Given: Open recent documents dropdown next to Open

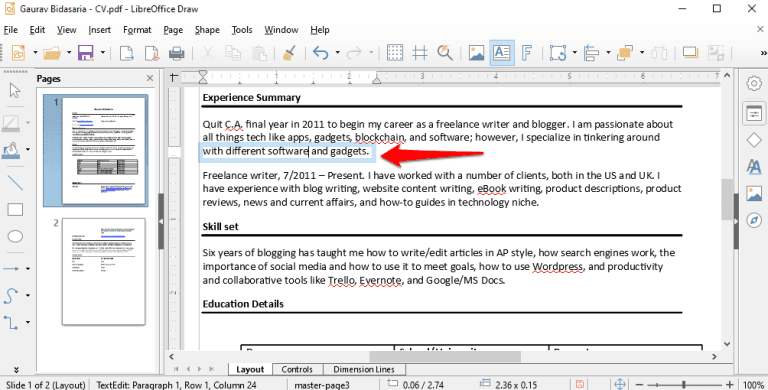Looking at the screenshot, I should click(69, 53).
